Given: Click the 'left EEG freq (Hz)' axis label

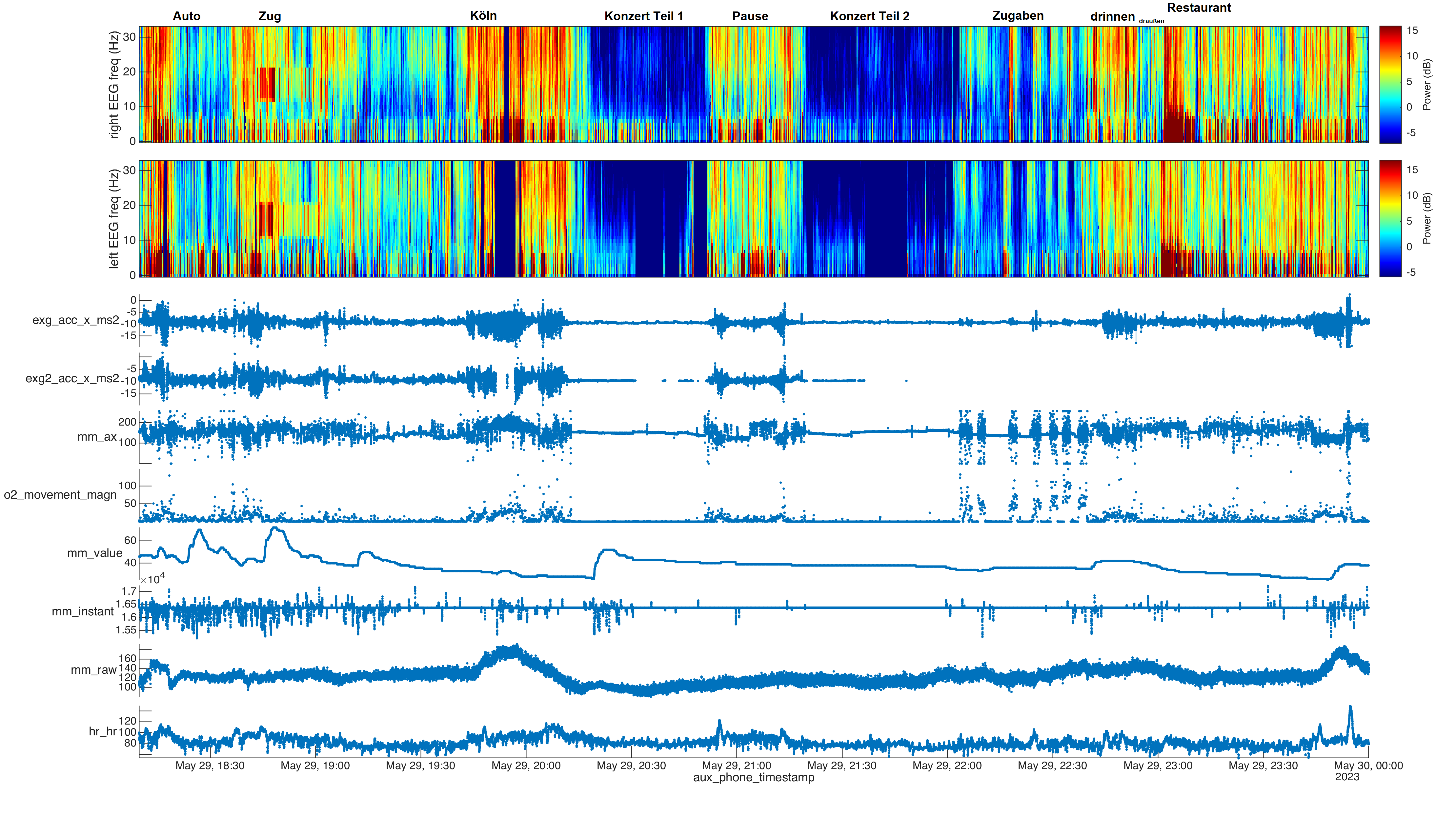Looking at the screenshot, I should point(114,219).
